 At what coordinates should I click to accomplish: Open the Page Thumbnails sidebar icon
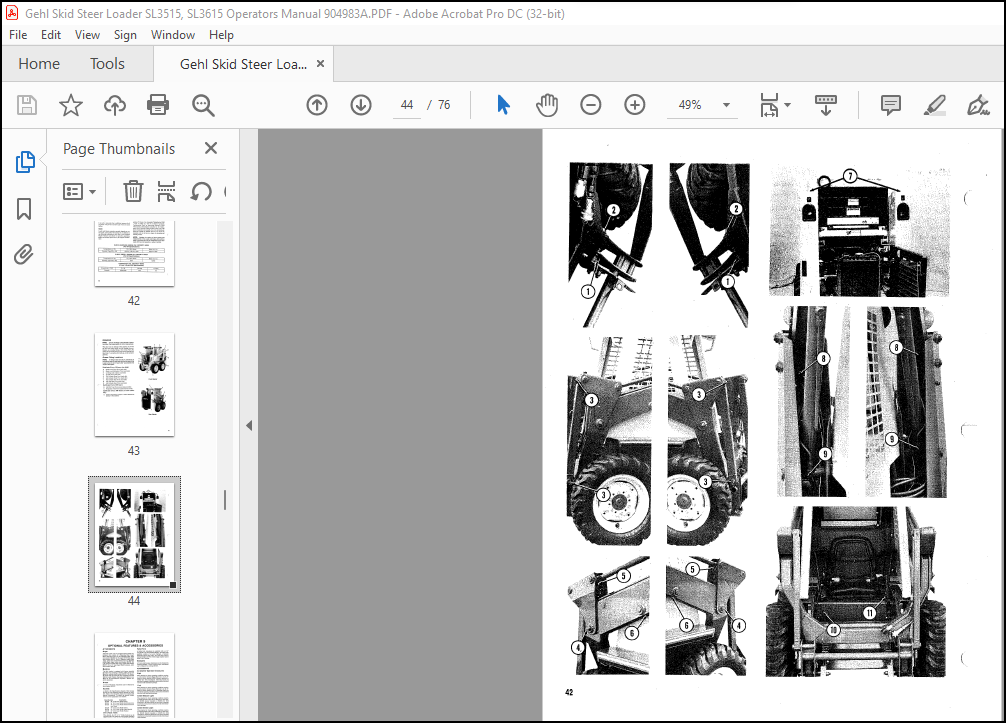coord(24,162)
